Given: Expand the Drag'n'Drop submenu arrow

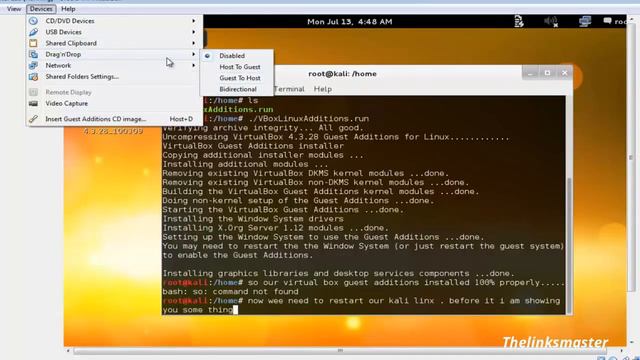Looking at the screenshot, I should (x=194, y=54).
